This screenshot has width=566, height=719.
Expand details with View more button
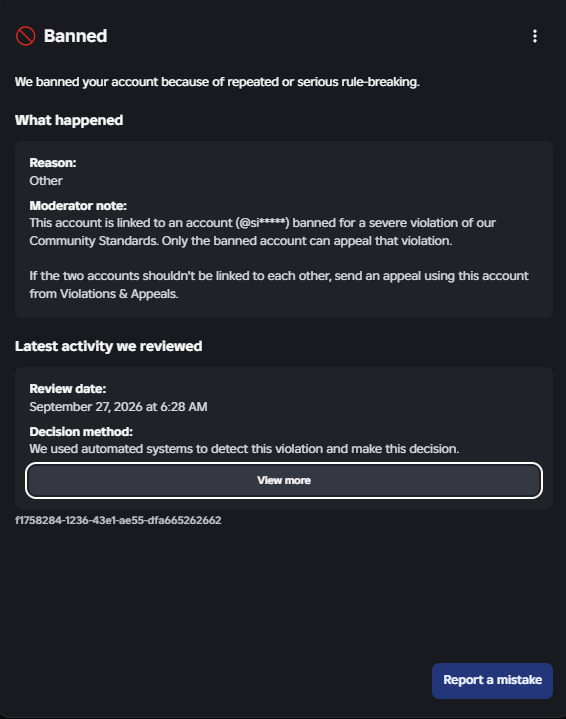point(284,480)
